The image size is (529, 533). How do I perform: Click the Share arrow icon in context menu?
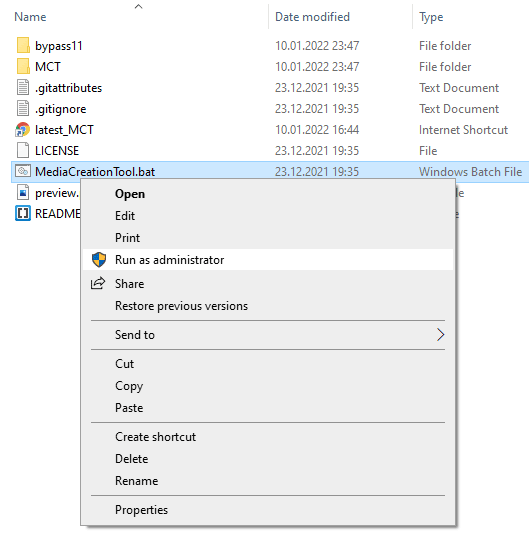98,283
